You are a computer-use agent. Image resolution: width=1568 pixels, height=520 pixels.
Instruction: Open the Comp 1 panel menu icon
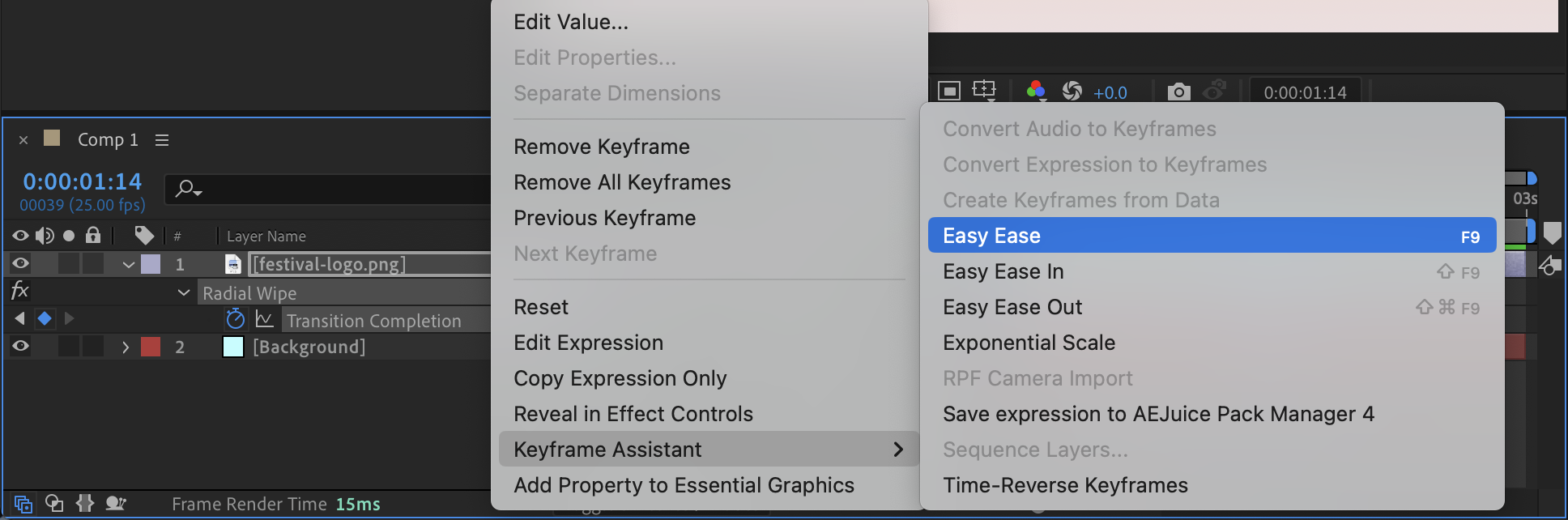pos(162,140)
